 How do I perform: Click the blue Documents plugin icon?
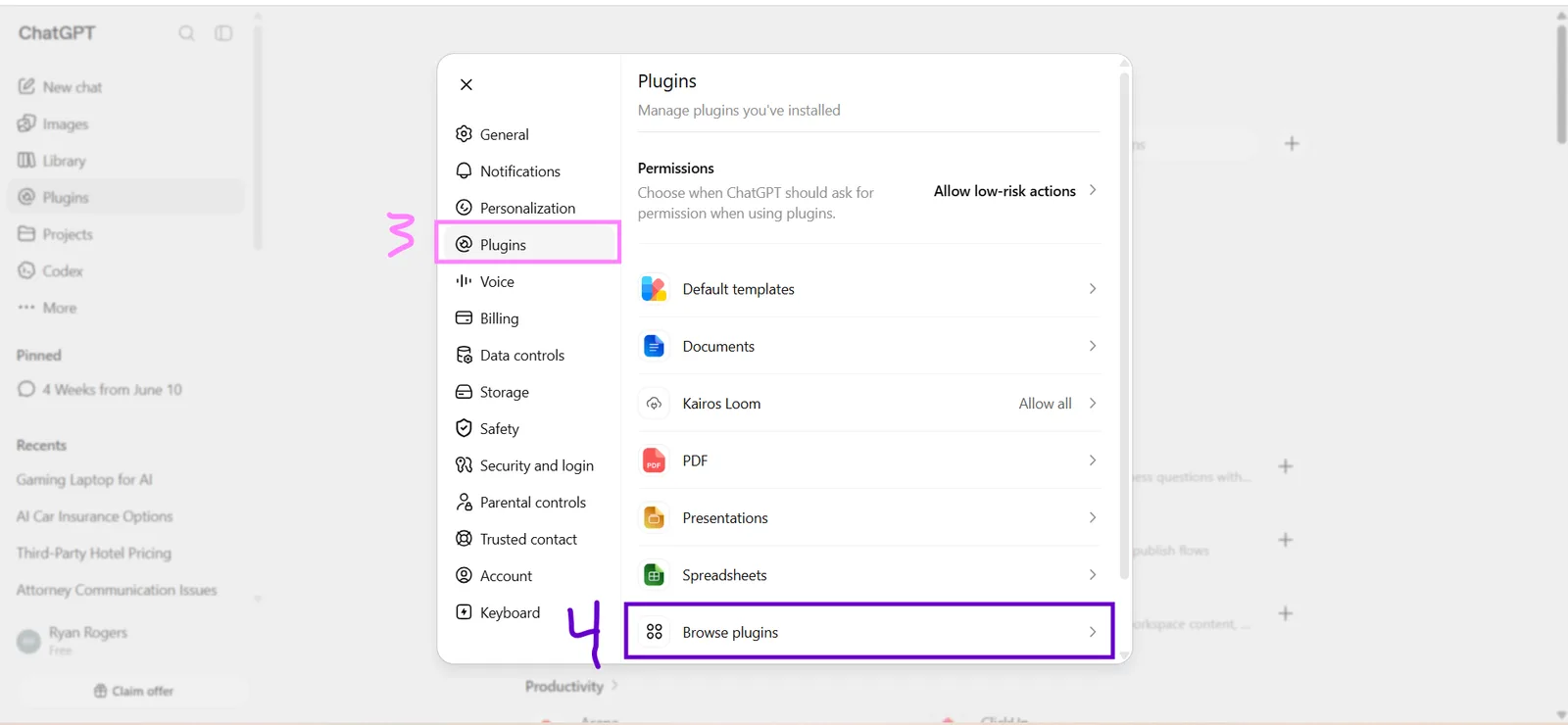point(654,346)
